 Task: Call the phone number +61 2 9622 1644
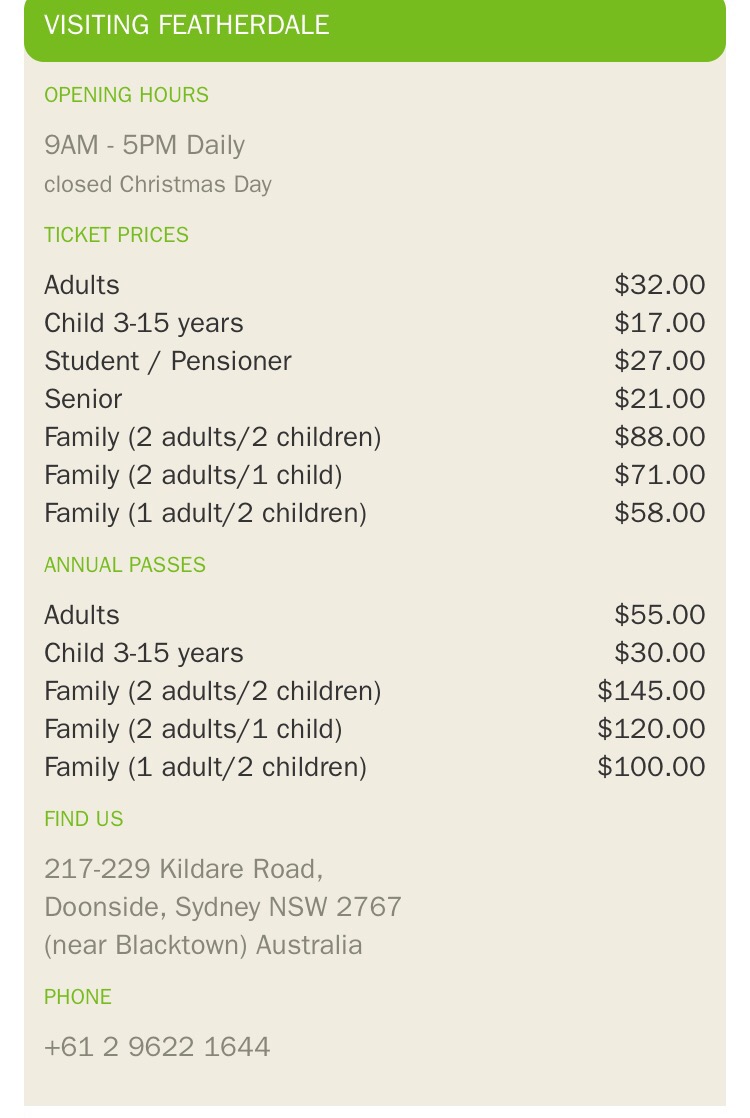coord(157,1047)
